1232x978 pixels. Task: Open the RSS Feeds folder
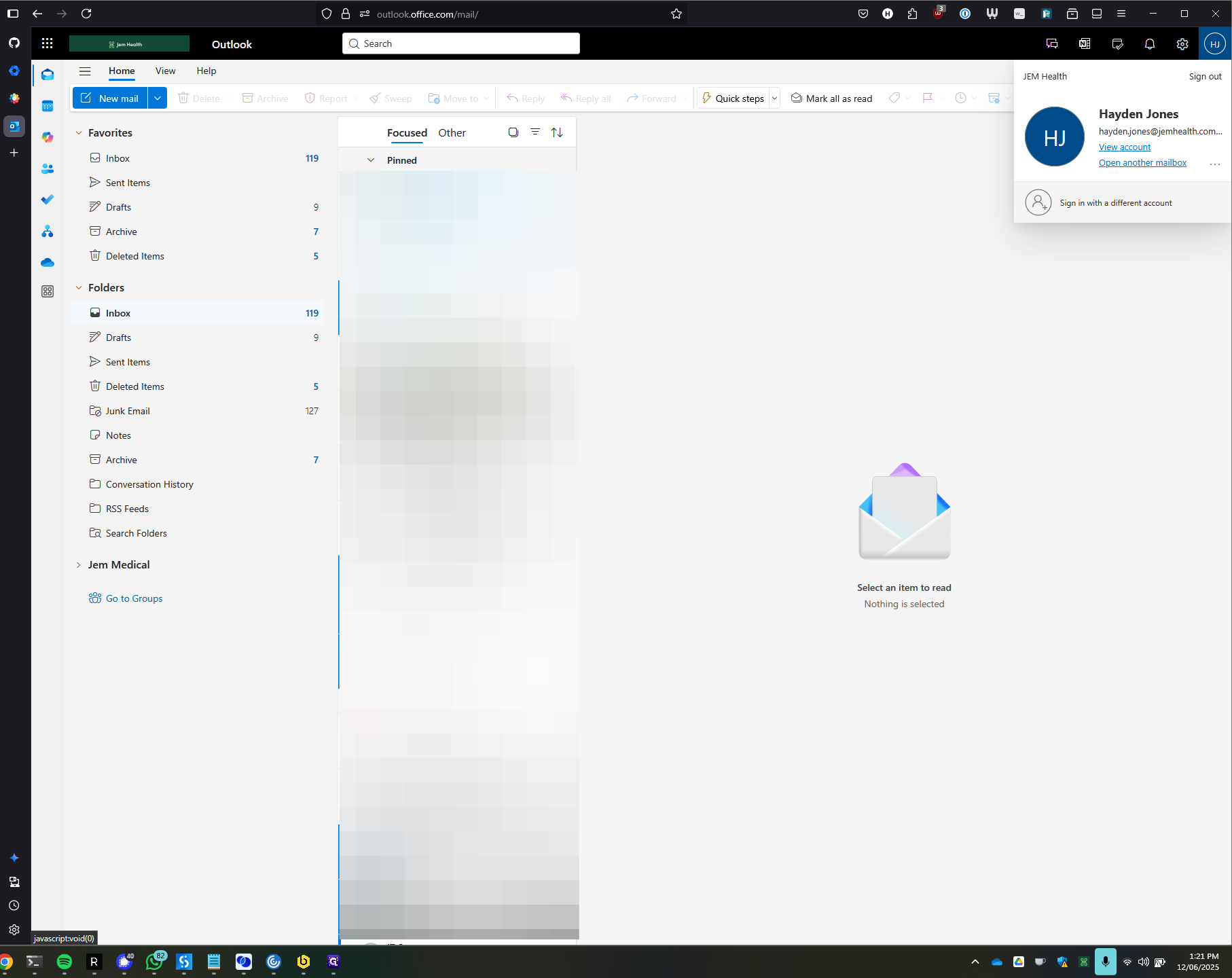point(197,509)
